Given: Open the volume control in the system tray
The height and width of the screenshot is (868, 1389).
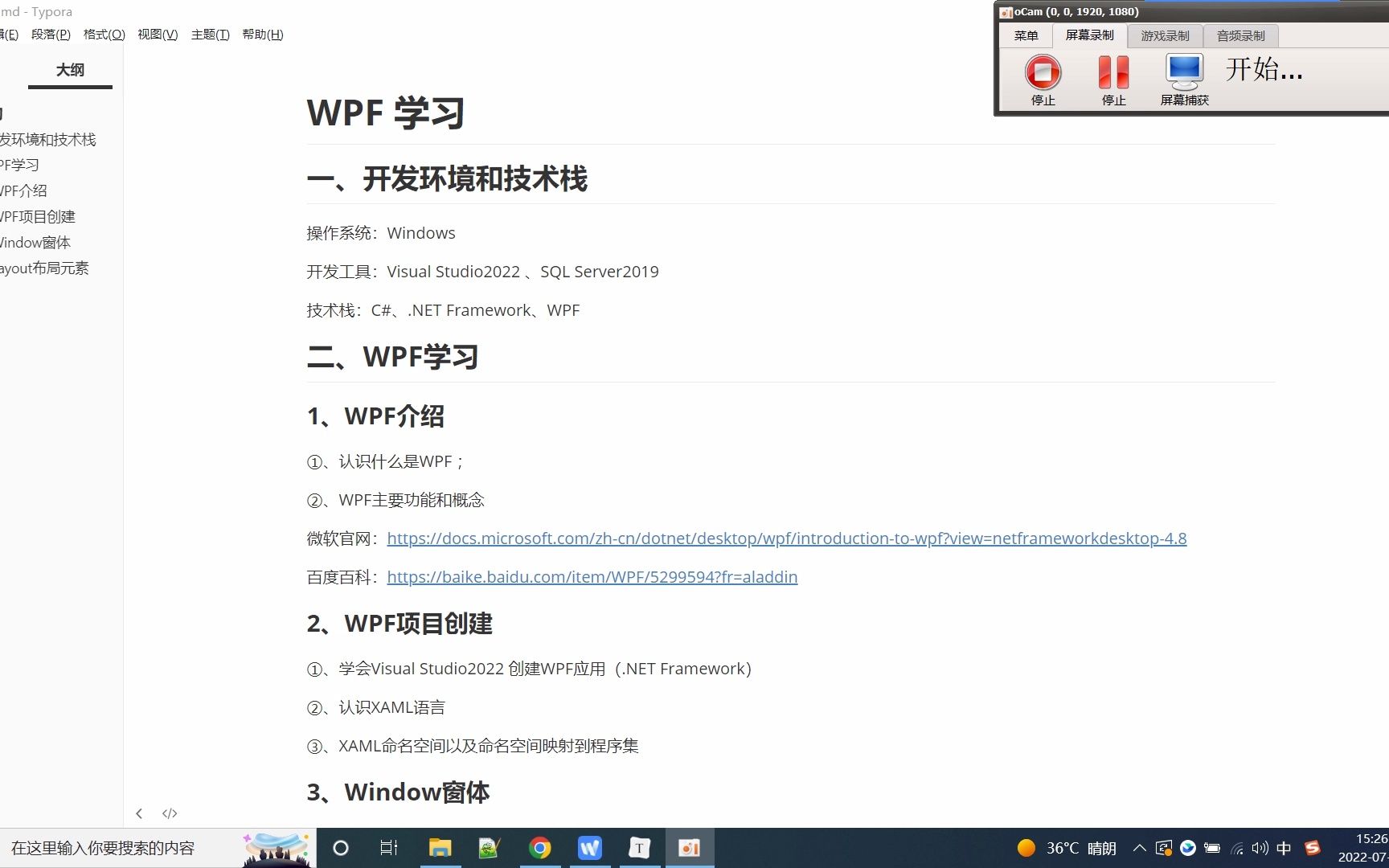Looking at the screenshot, I should point(1259,848).
